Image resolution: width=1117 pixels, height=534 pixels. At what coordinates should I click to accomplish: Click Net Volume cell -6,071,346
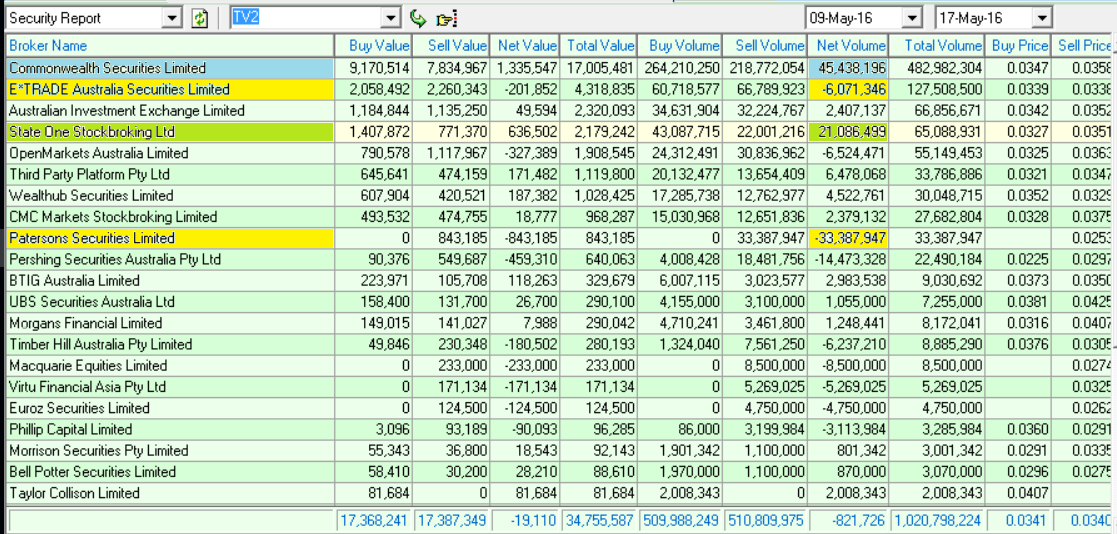tap(849, 90)
